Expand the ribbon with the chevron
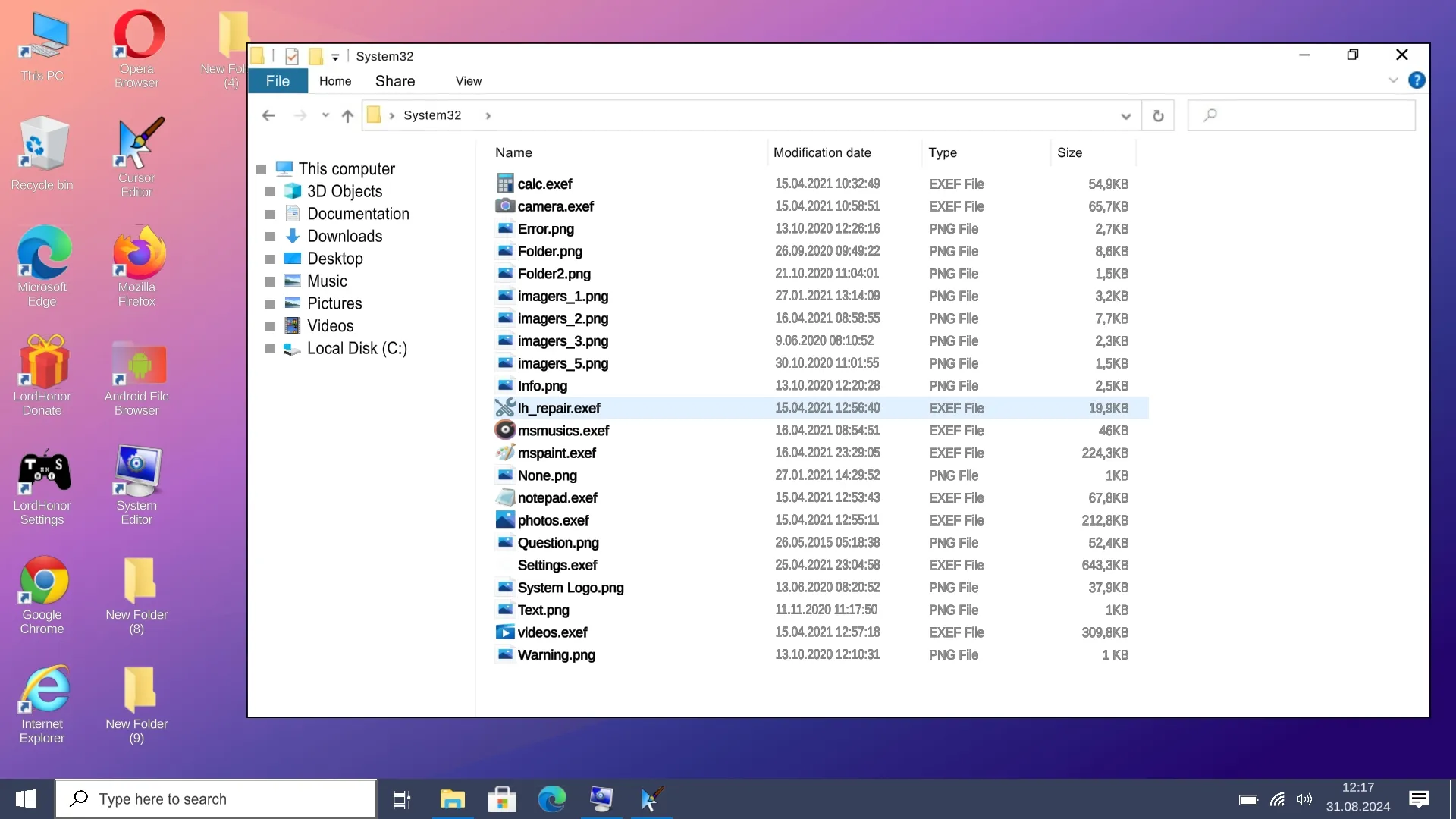Image resolution: width=1456 pixels, height=819 pixels. [x=1393, y=80]
